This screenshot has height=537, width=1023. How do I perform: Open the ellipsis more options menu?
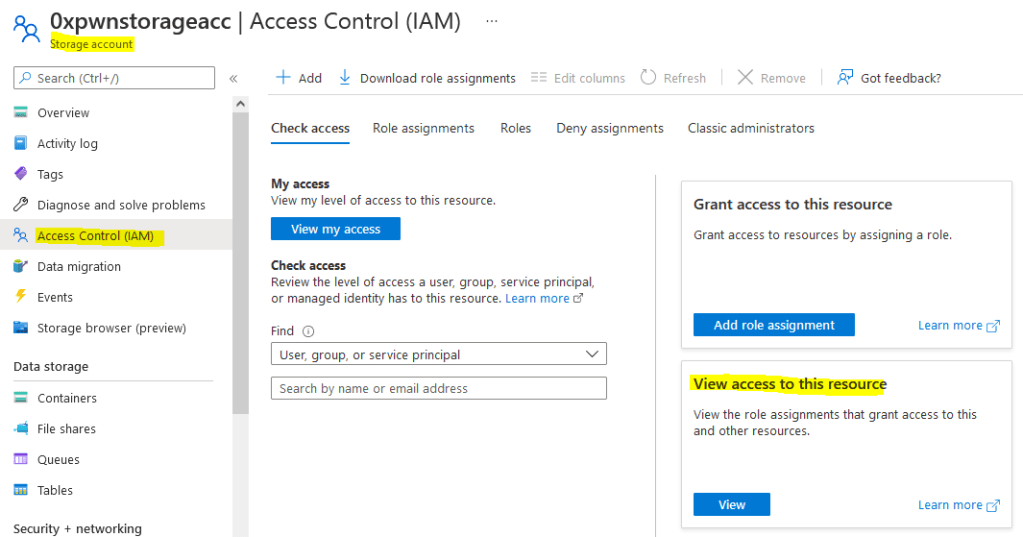491,21
